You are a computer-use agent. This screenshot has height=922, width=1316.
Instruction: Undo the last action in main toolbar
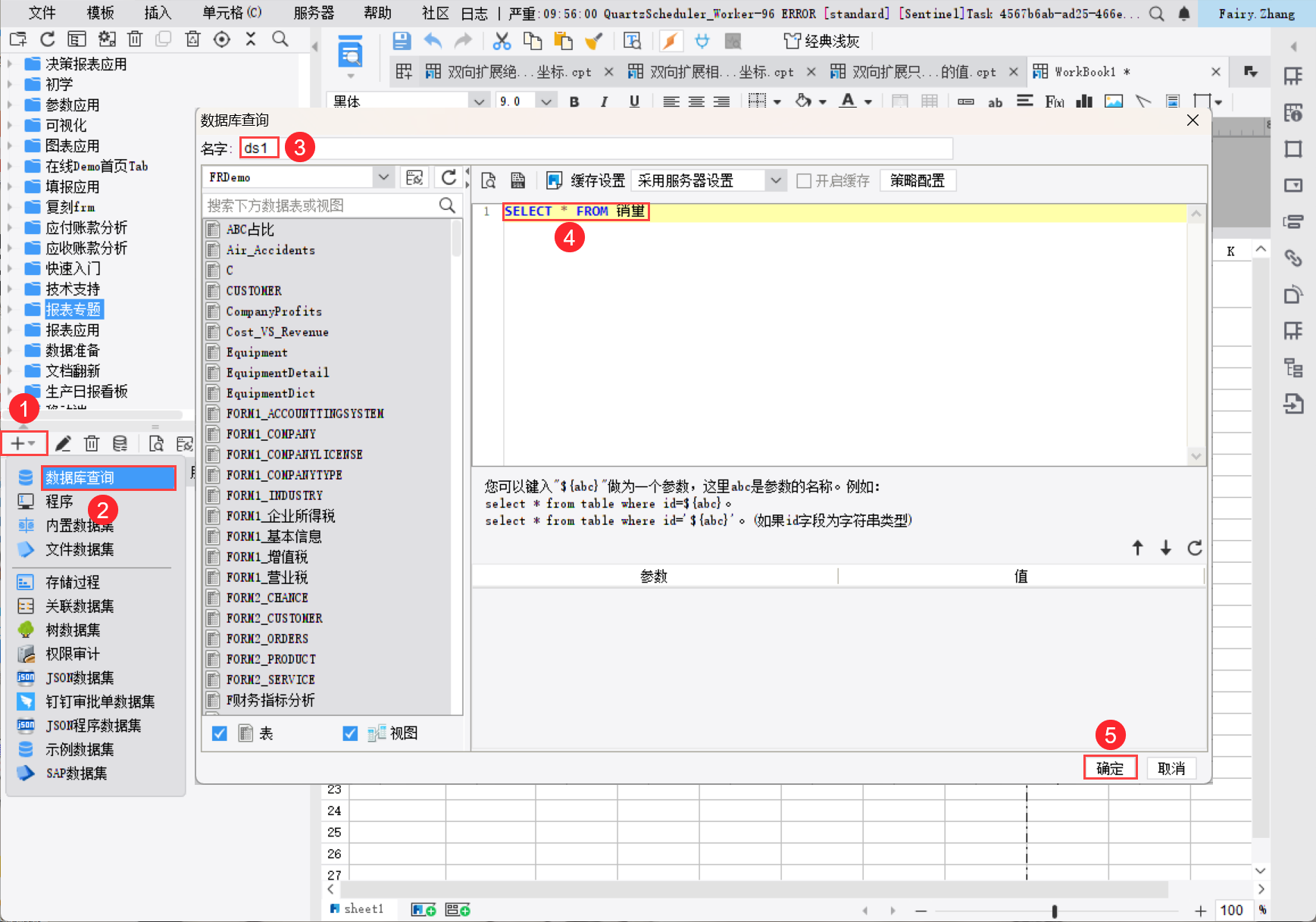tap(433, 41)
